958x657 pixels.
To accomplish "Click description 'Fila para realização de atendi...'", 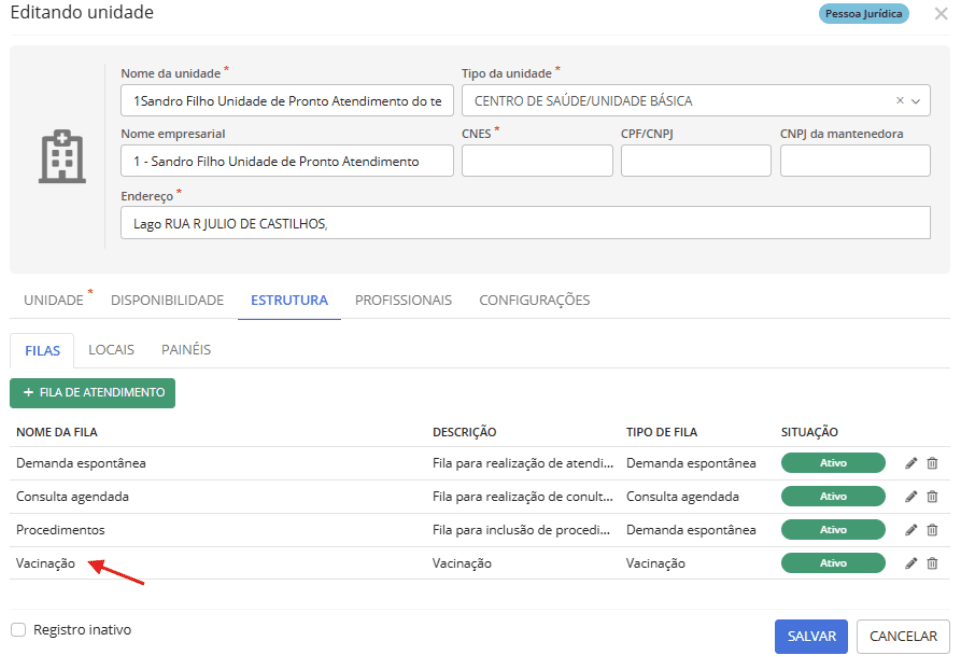I will pyautogui.click(x=523, y=463).
